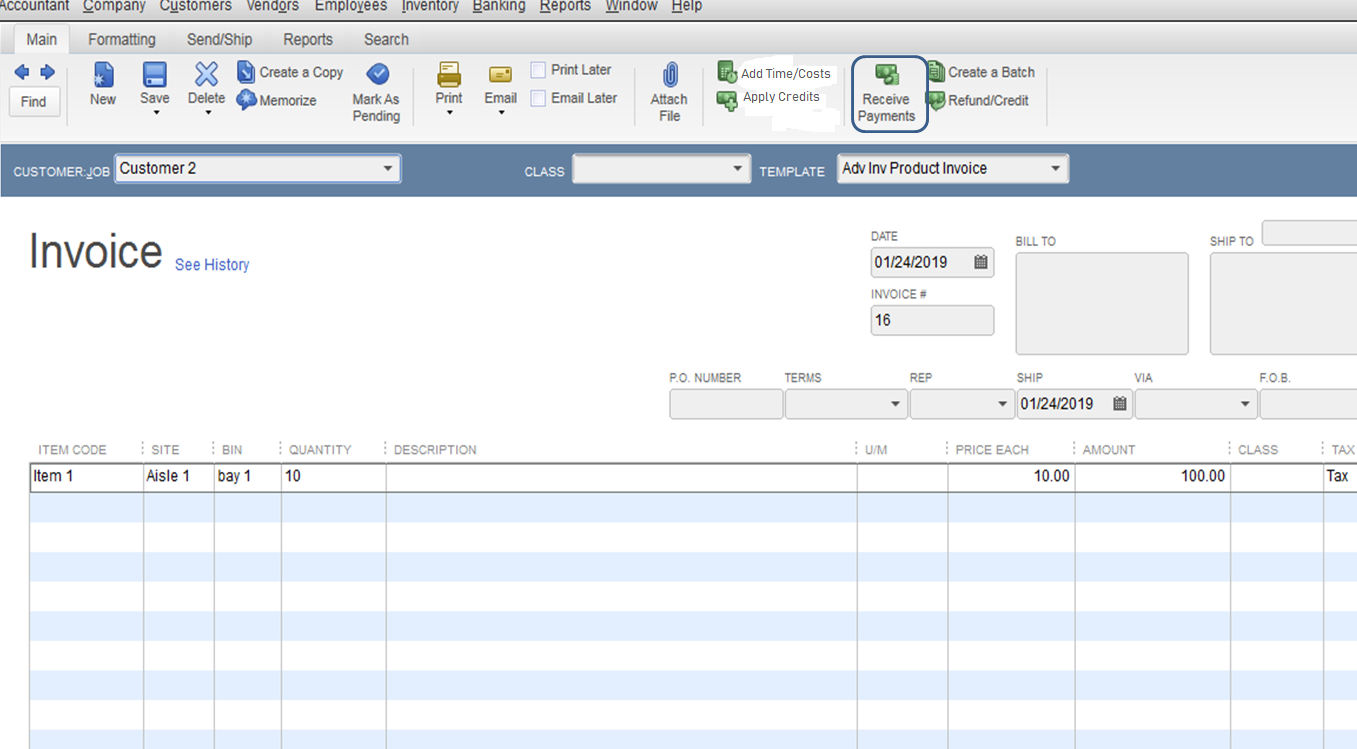The height and width of the screenshot is (749, 1357).
Task: Delete the current invoice
Action: pos(206,84)
